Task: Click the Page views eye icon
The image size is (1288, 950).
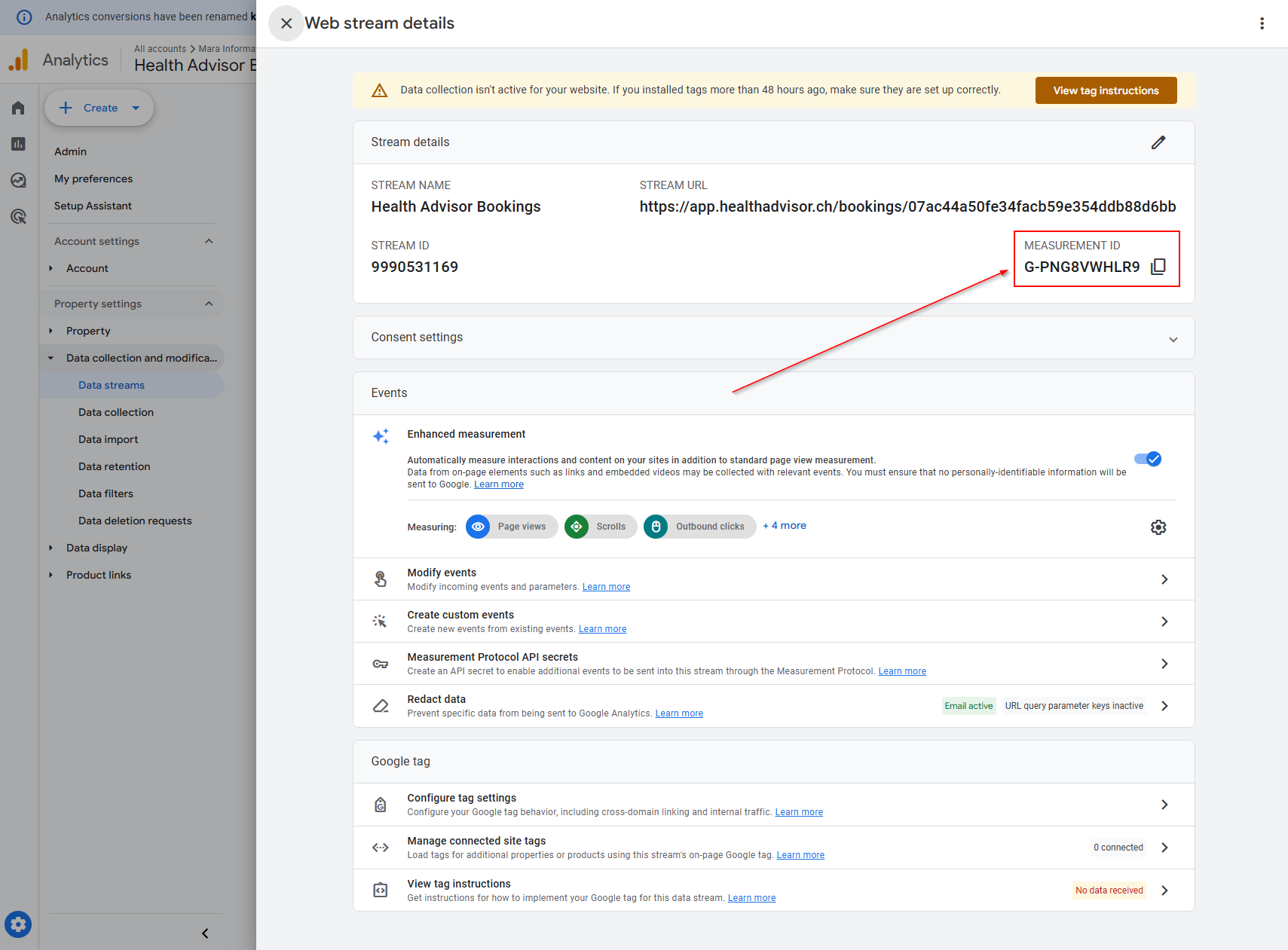Action: point(478,527)
